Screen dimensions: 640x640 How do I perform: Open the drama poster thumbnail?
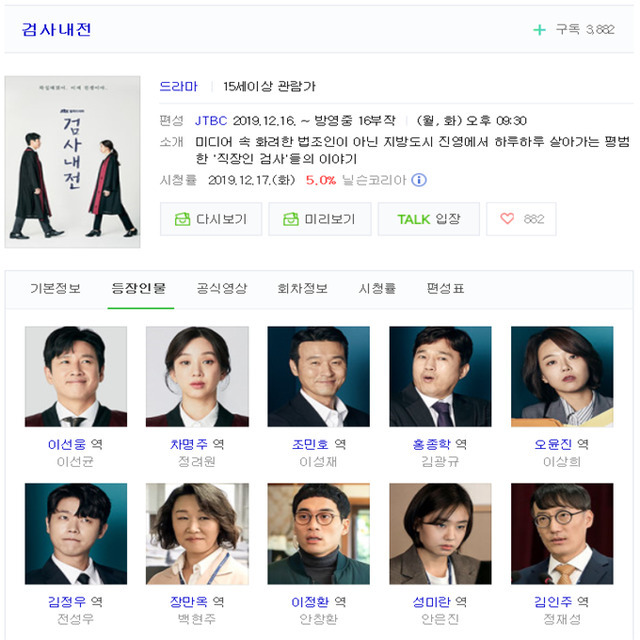tap(72, 162)
